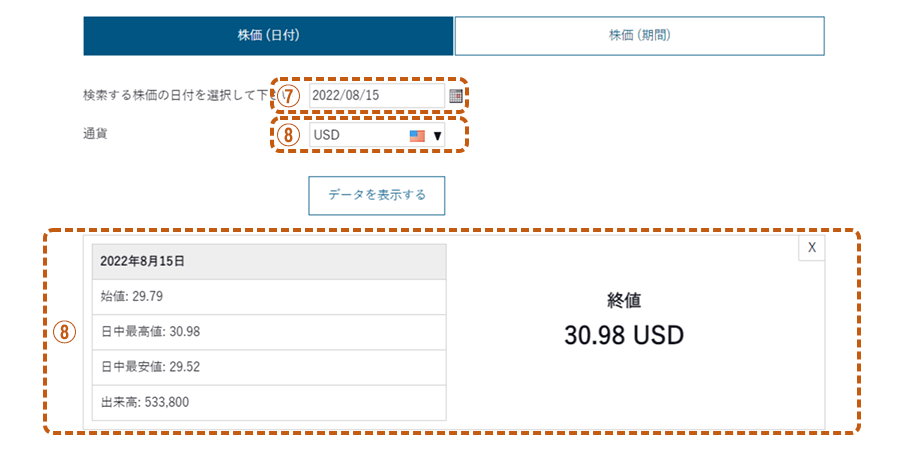Click the circled 8 marker left of results panel

point(64,332)
